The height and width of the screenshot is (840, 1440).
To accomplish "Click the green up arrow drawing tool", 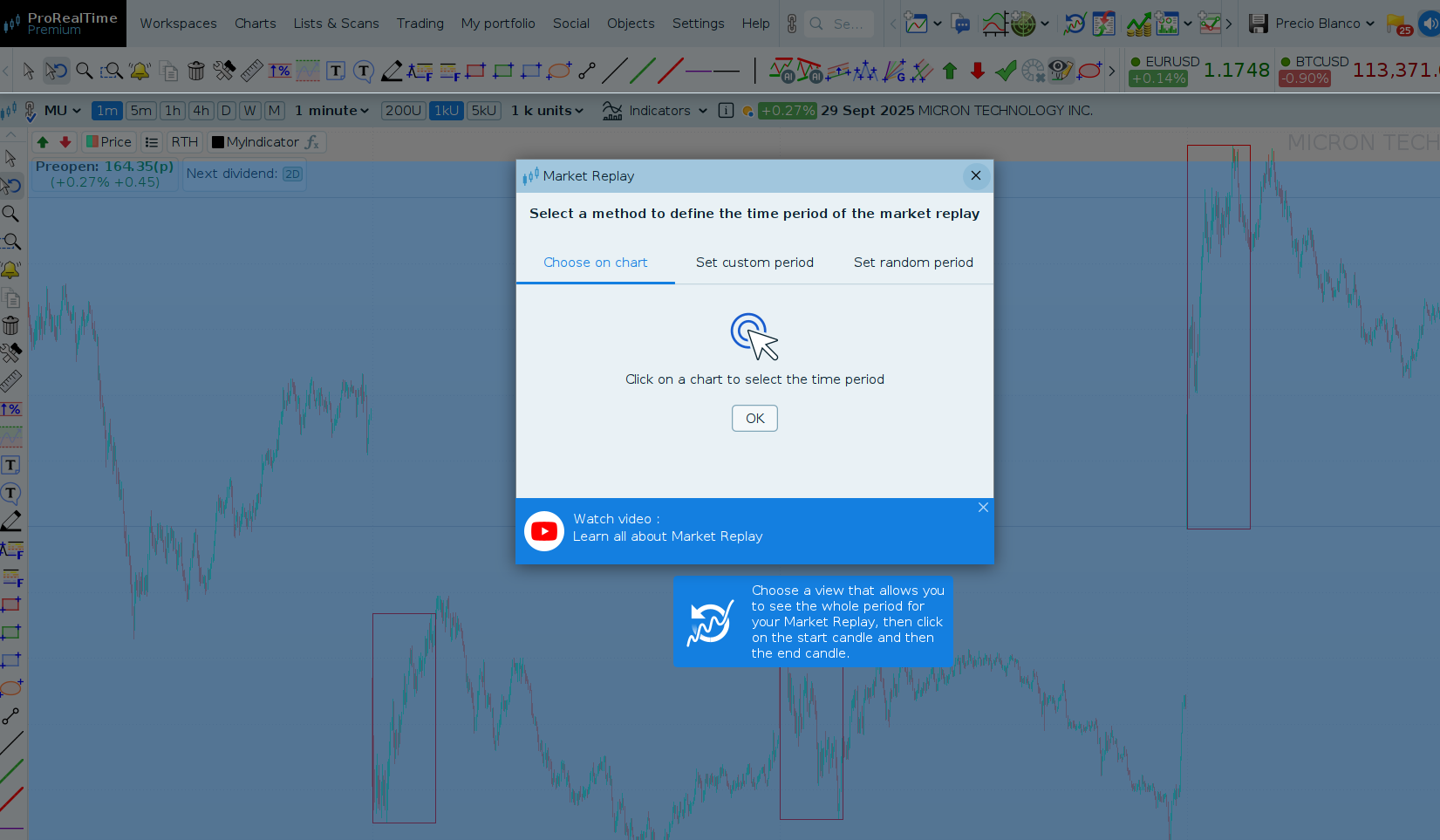I will [x=950, y=71].
